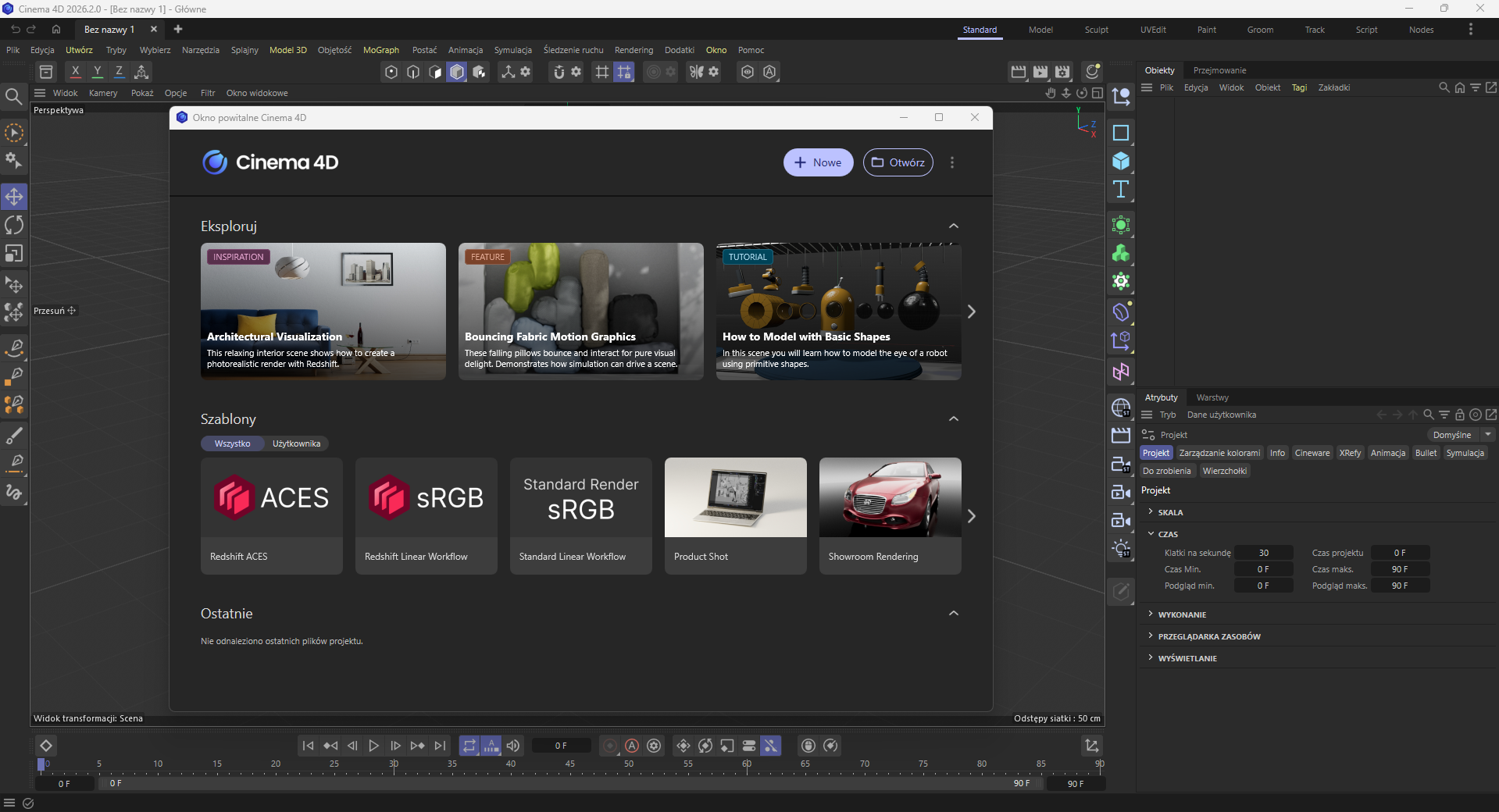This screenshot has height=812, width=1499.
Task: Expand the WYKONANIE group
Action: click(x=1151, y=614)
